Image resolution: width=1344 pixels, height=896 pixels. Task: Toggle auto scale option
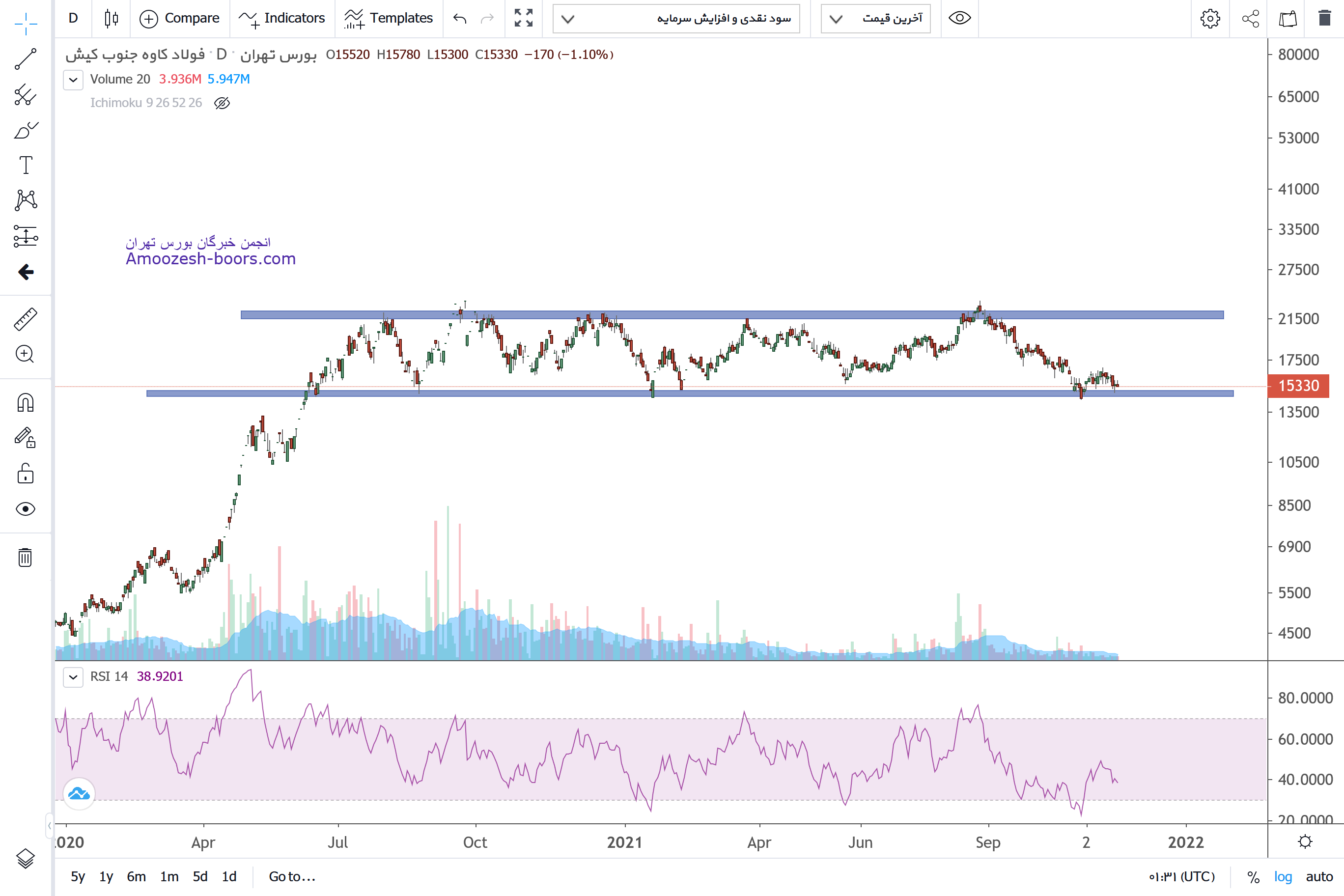point(1319,876)
